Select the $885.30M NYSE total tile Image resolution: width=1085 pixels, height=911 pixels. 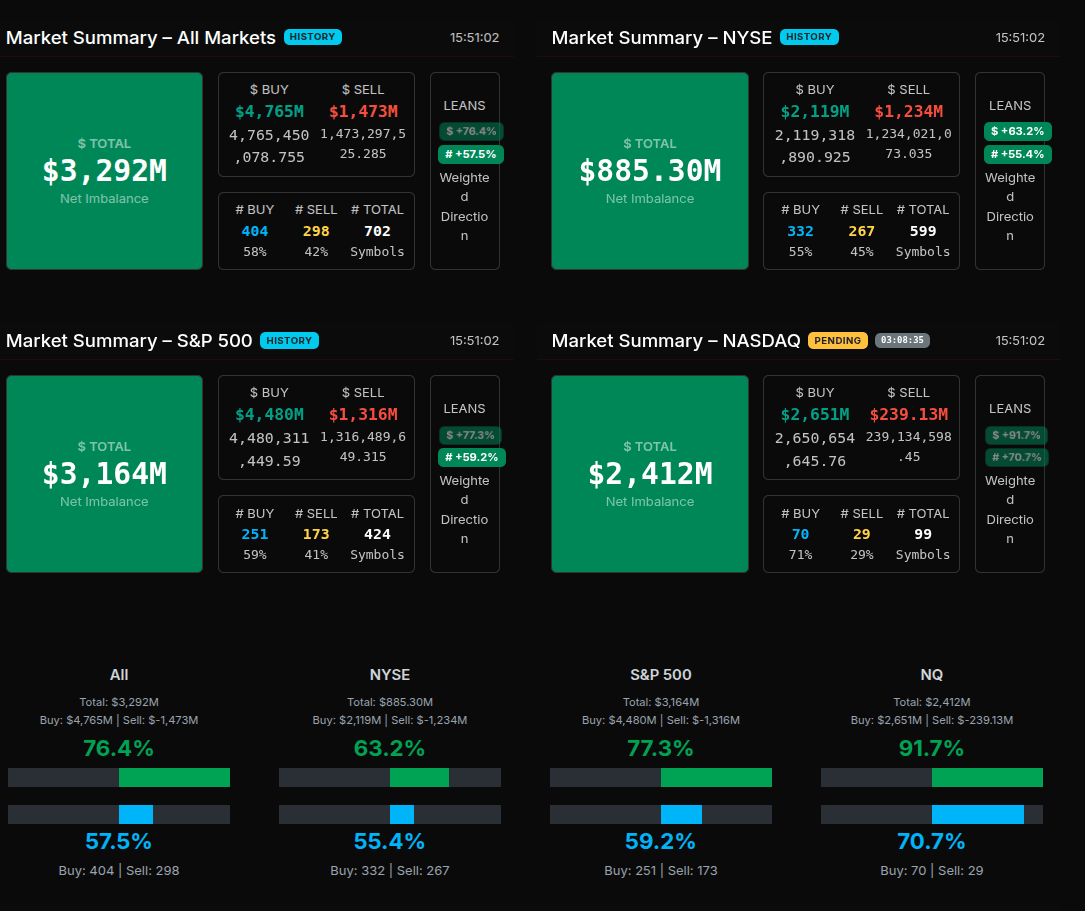pyautogui.click(x=650, y=171)
